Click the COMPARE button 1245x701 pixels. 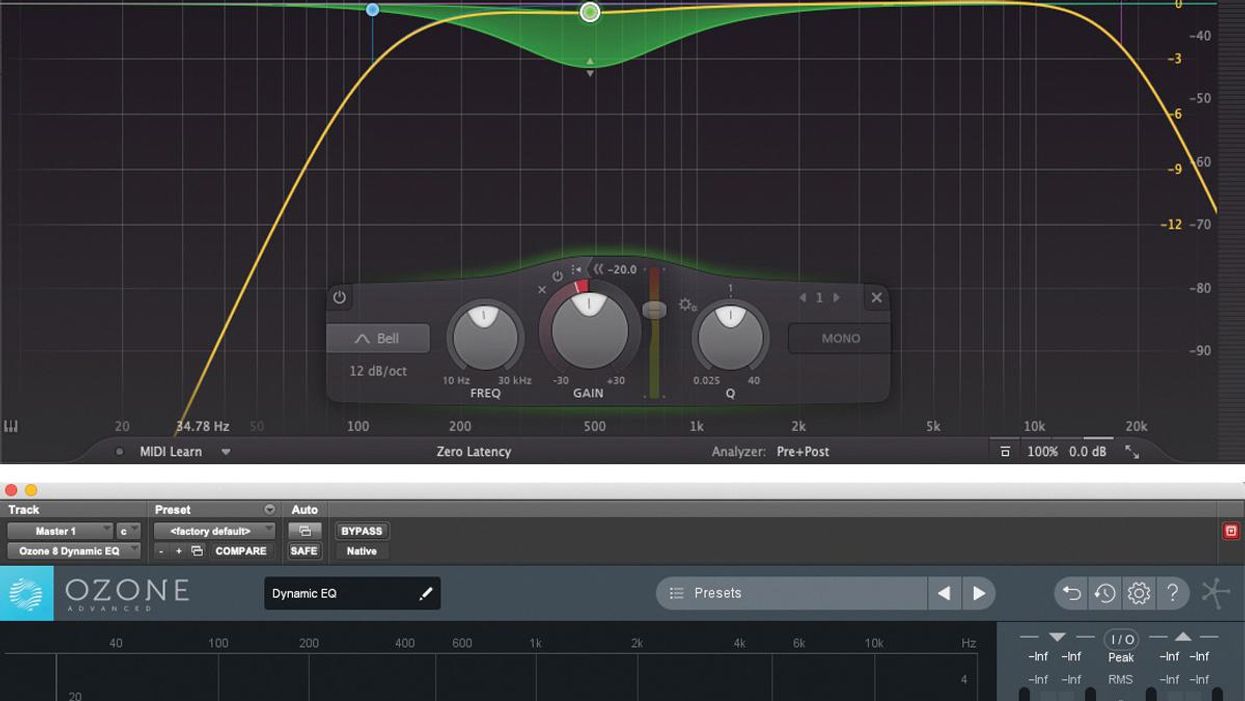coord(240,551)
